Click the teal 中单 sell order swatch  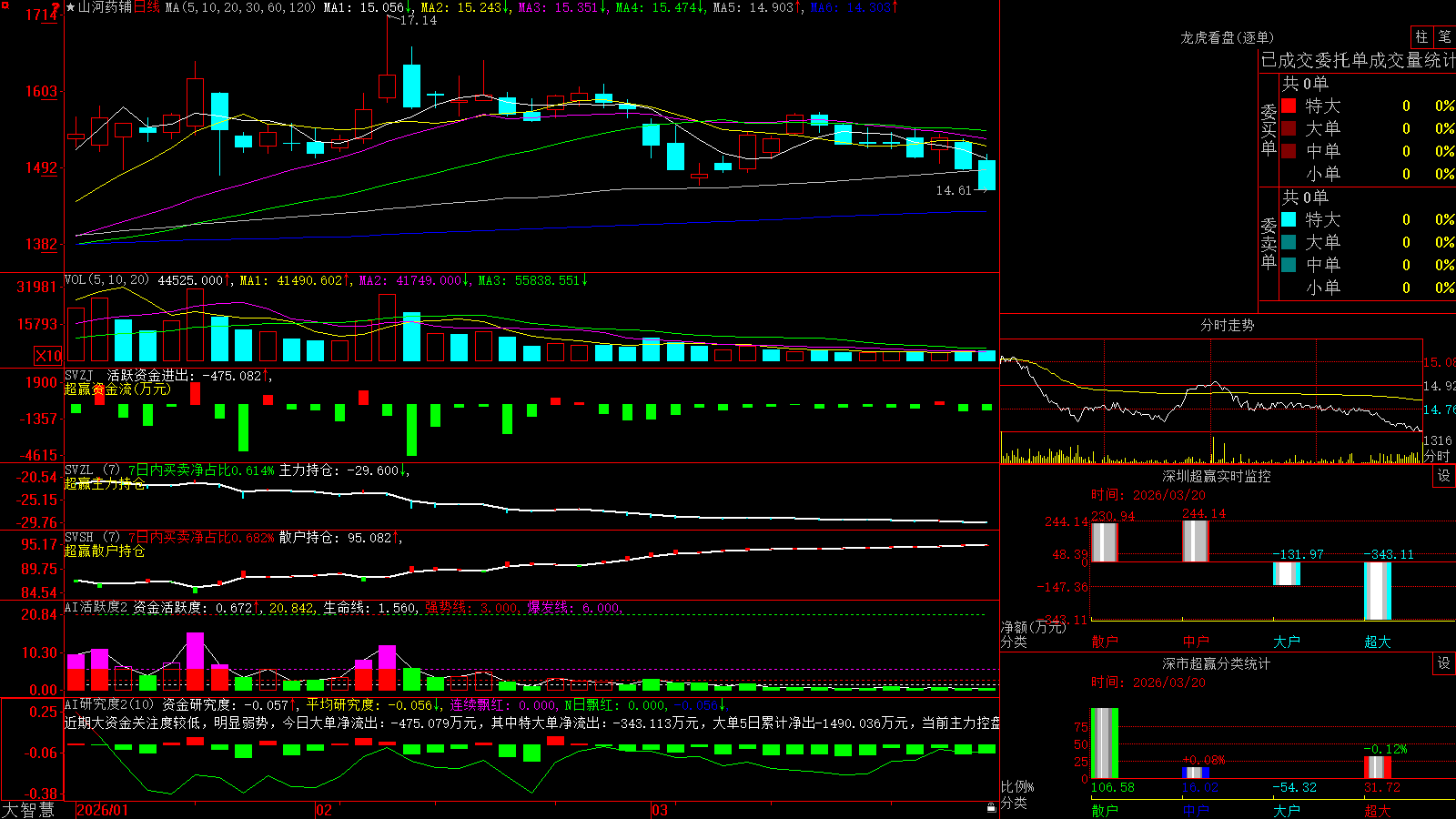[x=1289, y=265]
